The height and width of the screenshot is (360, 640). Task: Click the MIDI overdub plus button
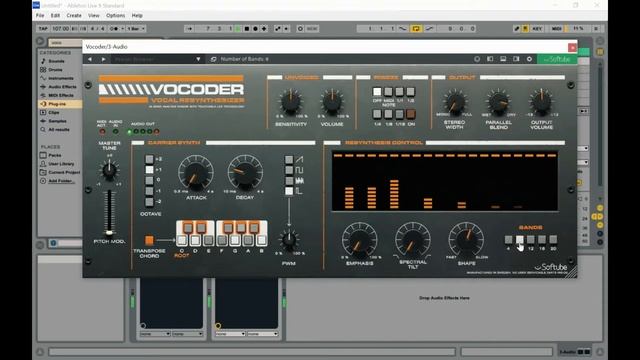click(x=264, y=29)
